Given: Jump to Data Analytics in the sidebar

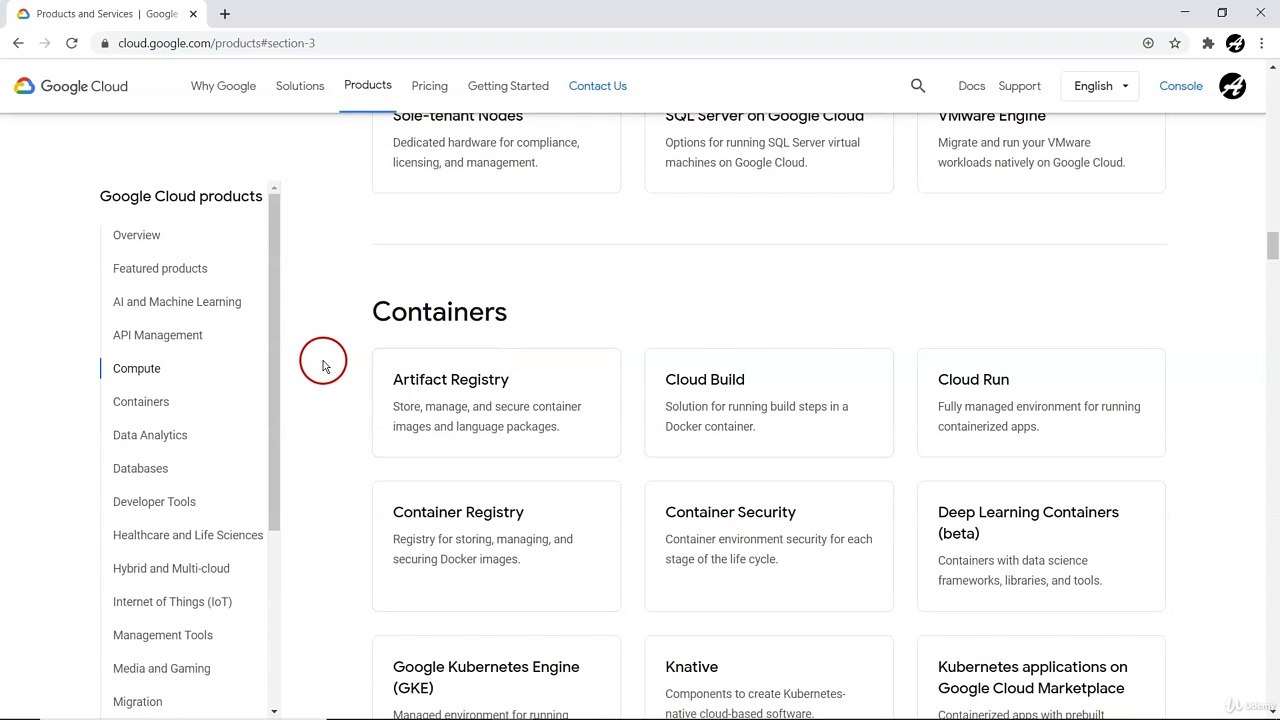Looking at the screenshot, I should 150,435.
